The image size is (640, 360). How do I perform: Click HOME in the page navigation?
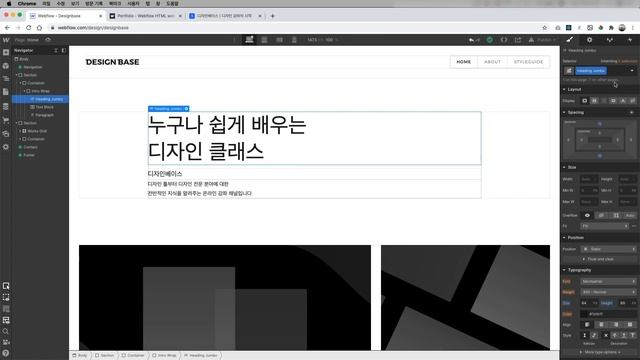464,62
